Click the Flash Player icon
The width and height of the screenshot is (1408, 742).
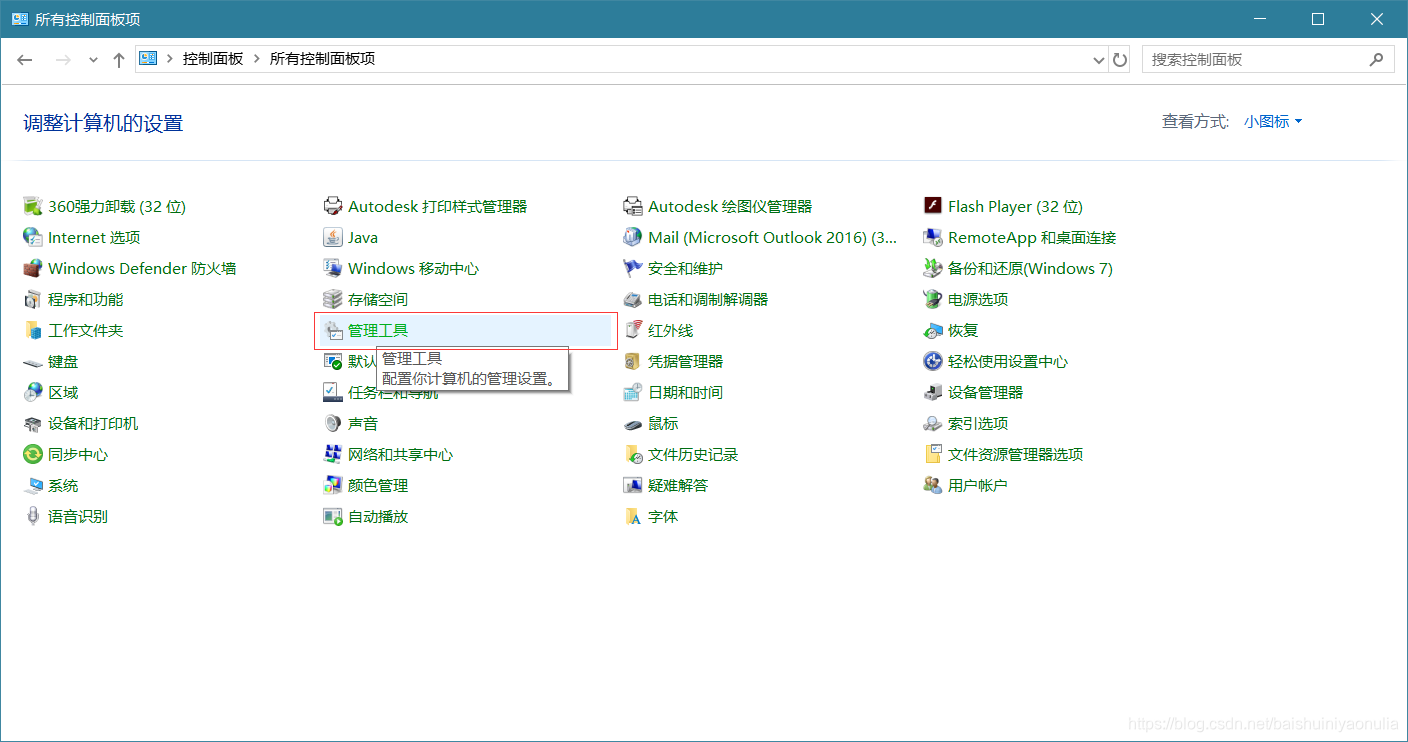[933, 206]
